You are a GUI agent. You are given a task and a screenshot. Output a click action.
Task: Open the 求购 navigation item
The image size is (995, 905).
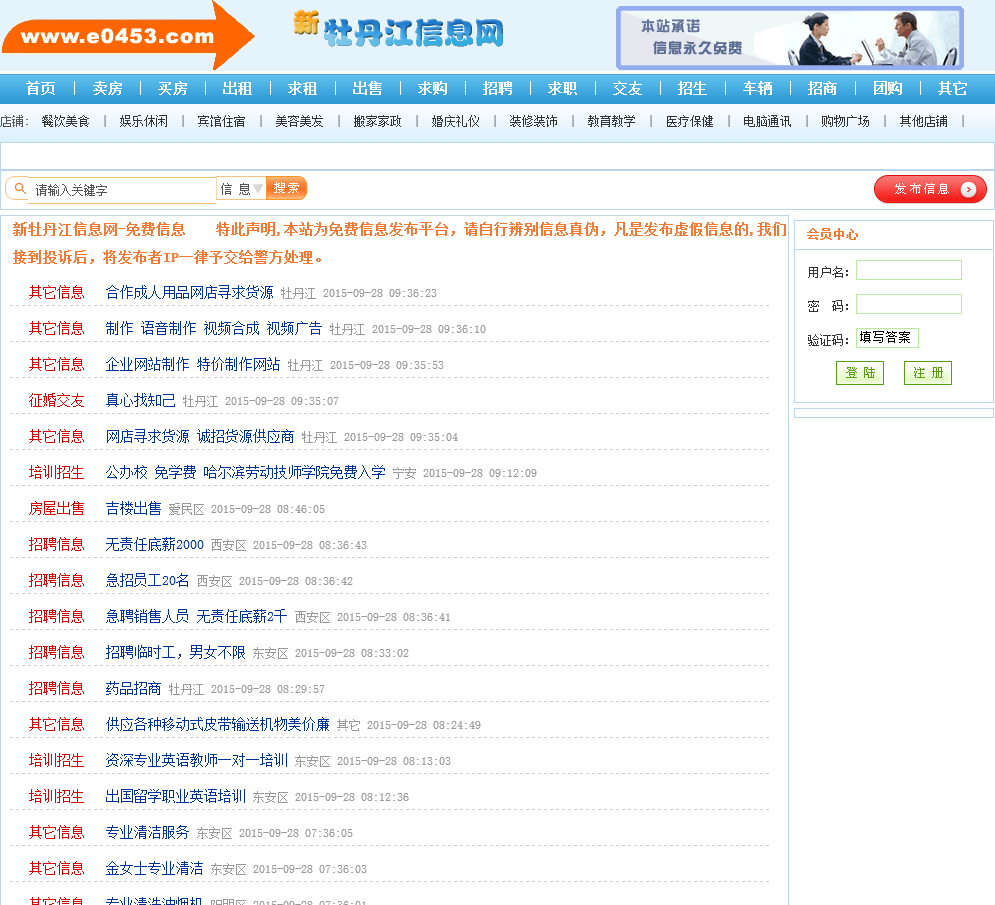(432, 88)
